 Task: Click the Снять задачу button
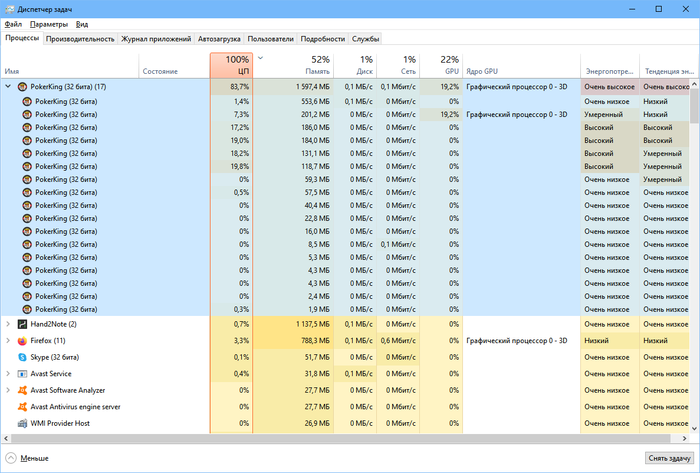tap(669, 458)
